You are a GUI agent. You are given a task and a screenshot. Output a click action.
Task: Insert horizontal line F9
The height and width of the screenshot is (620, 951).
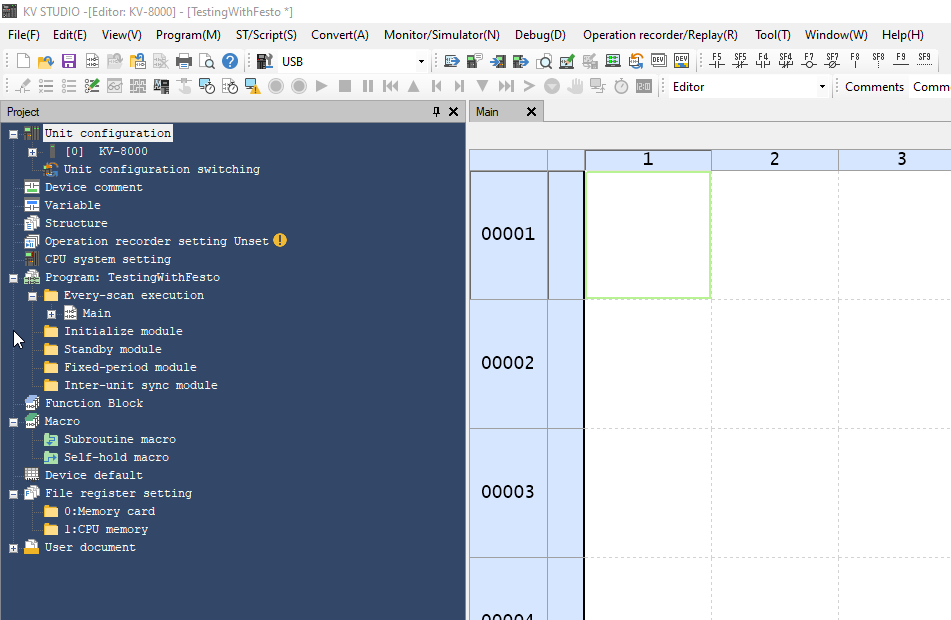(x=901, y=60)
